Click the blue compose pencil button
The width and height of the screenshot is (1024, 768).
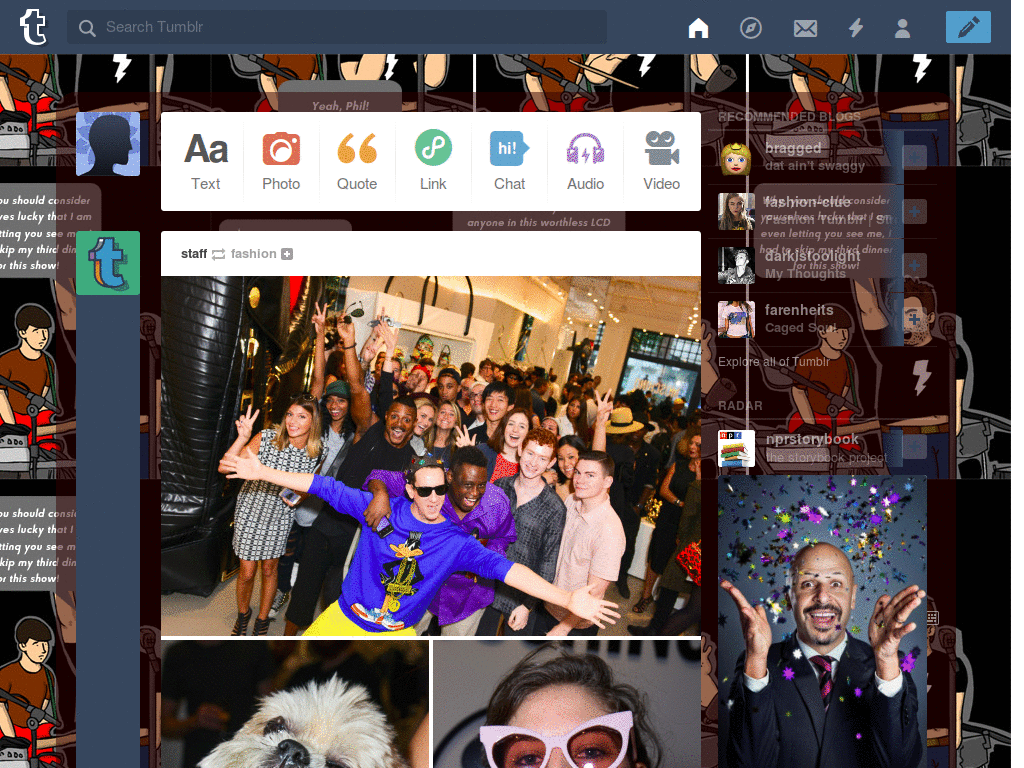point(968,27)
